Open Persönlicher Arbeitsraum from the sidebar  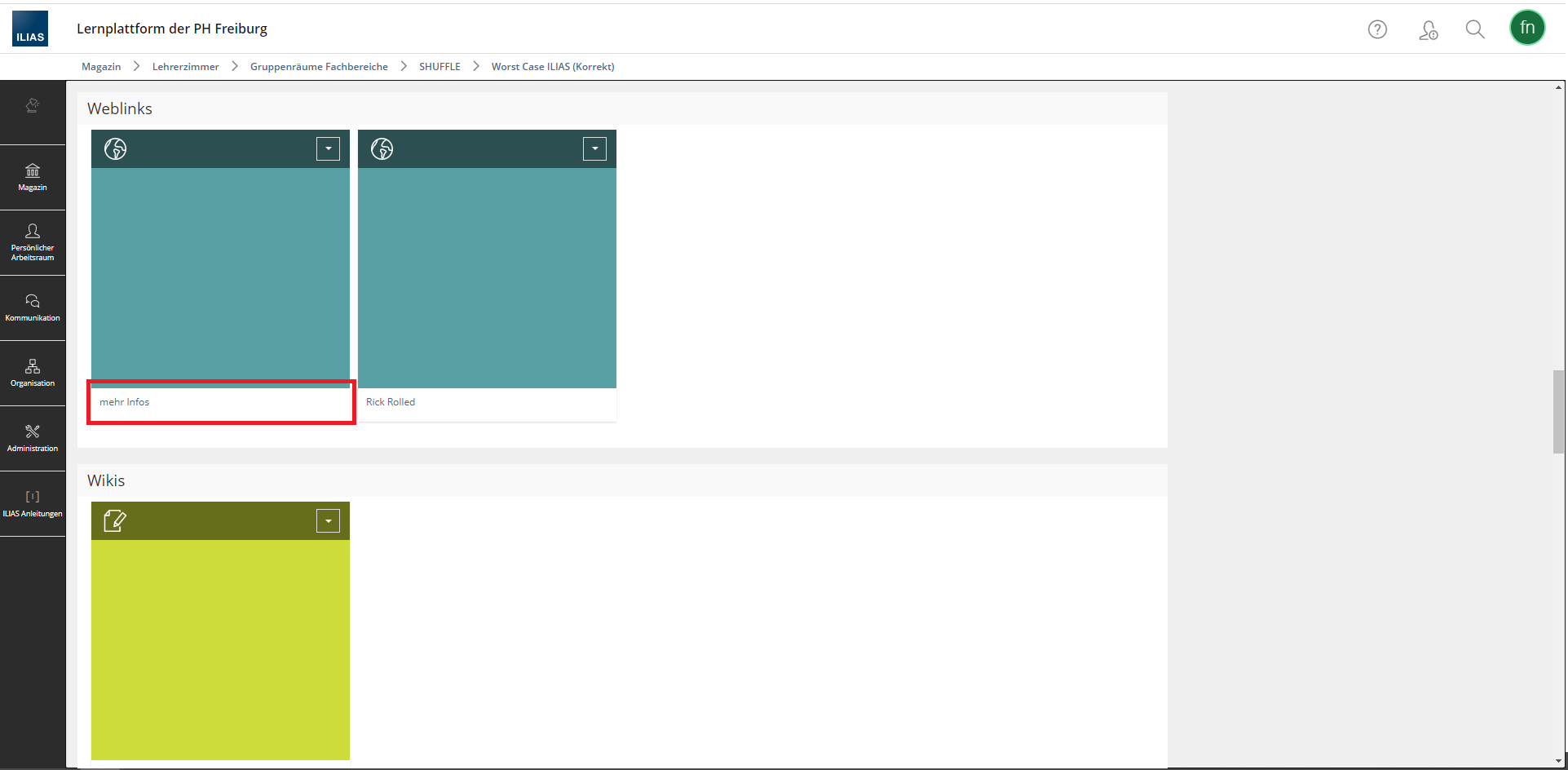pyautogui.click(x=32, y=242)
